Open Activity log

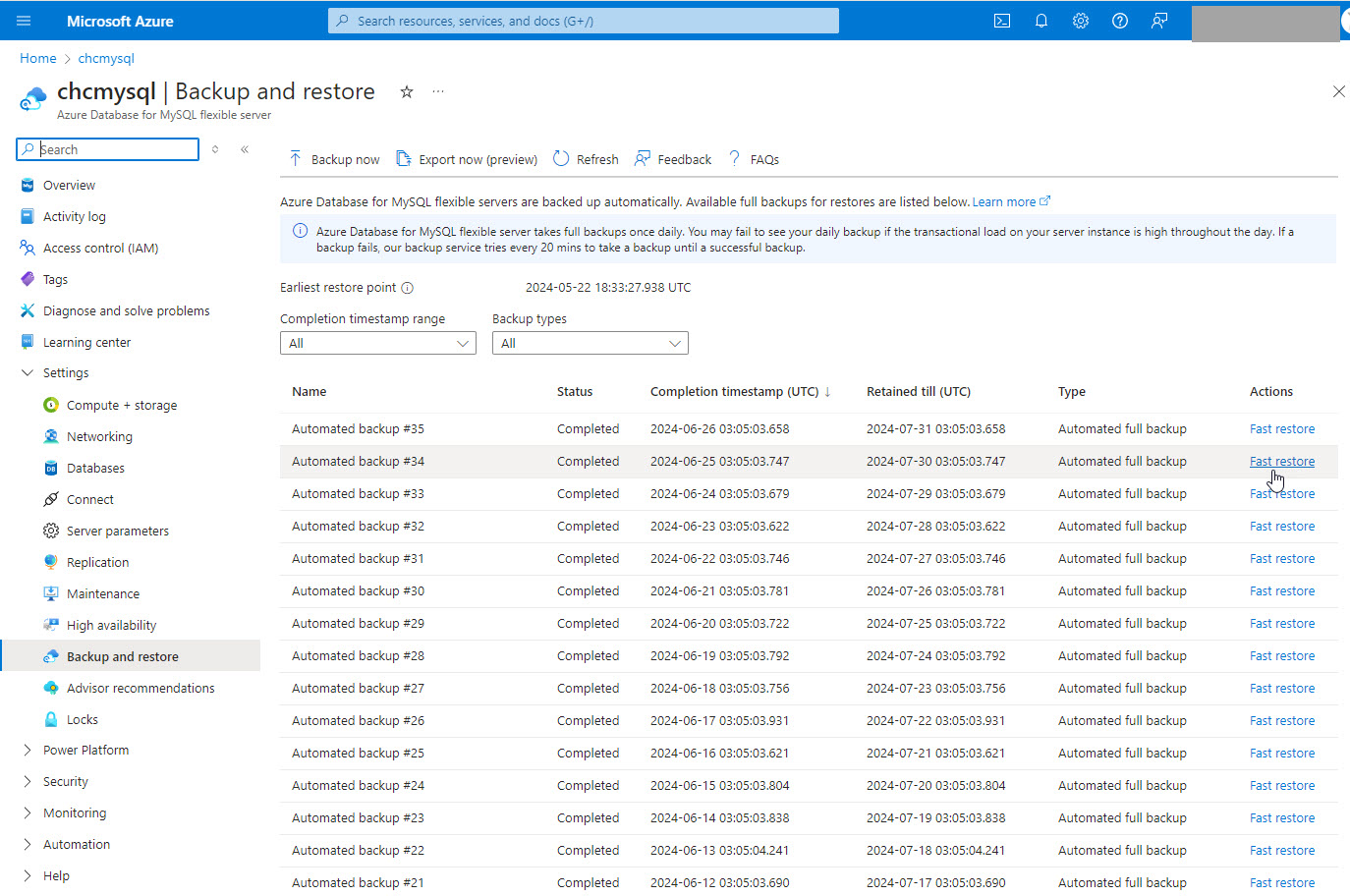pos(75,216)
